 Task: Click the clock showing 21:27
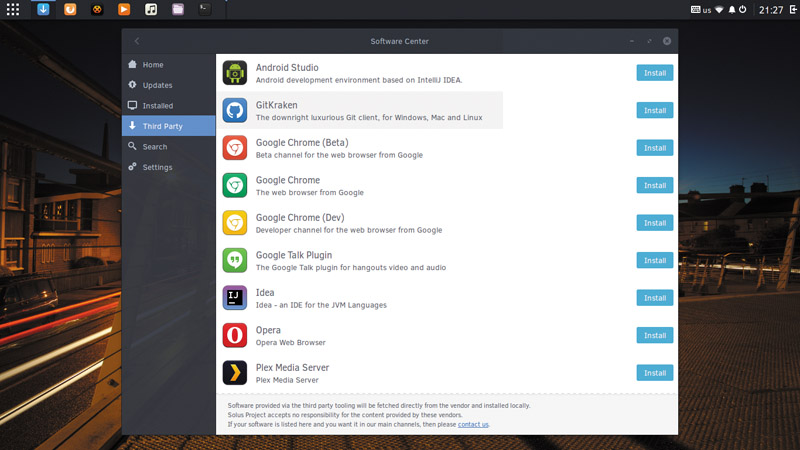[770, 10]
